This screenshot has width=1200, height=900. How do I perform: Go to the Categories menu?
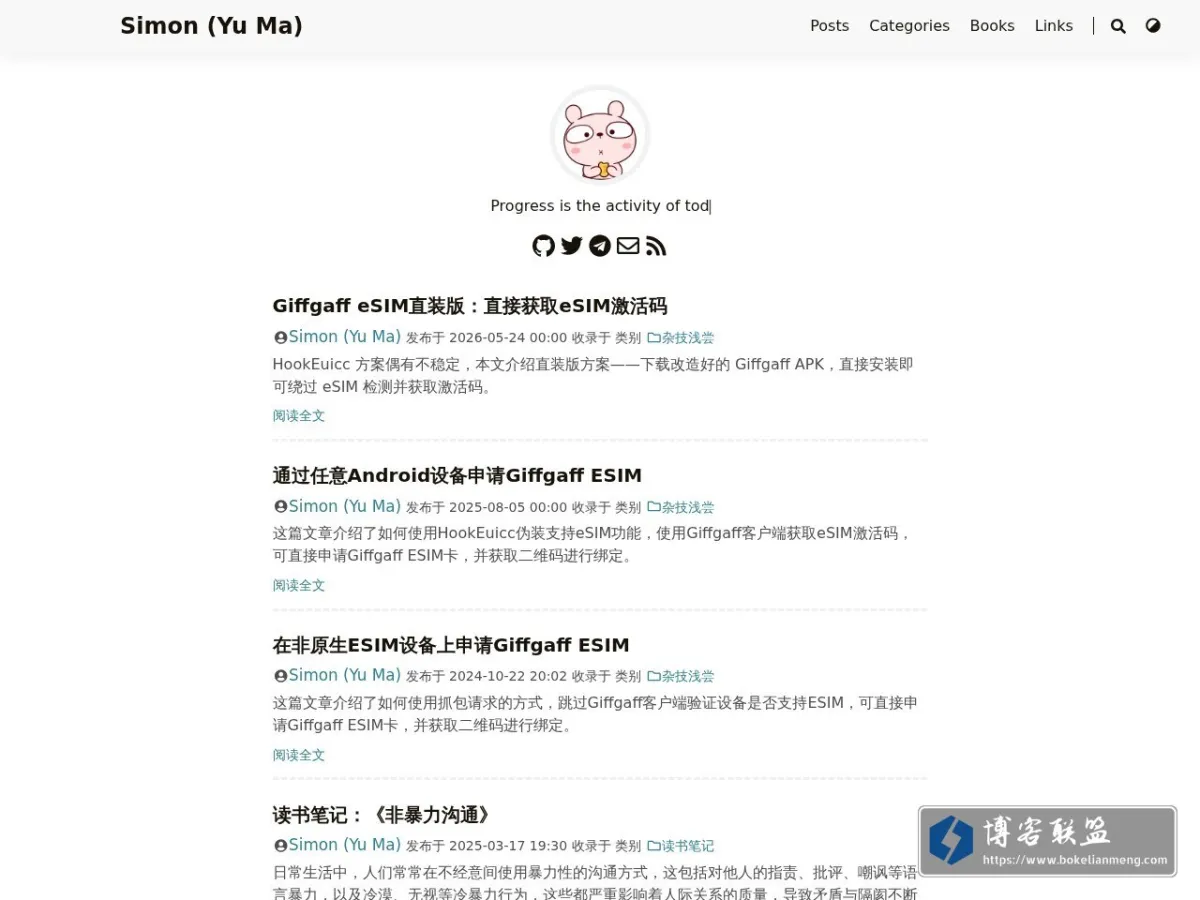[909, 26]
